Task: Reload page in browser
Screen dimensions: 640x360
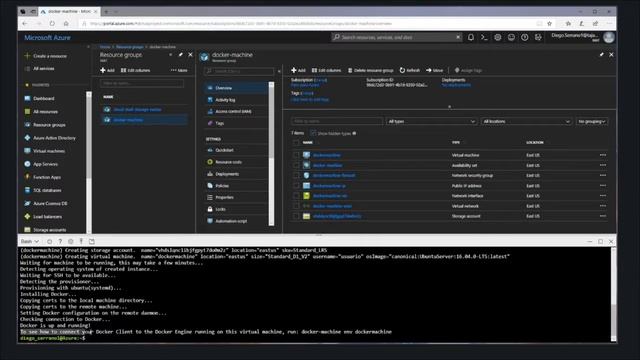Action: click(52, 24)
